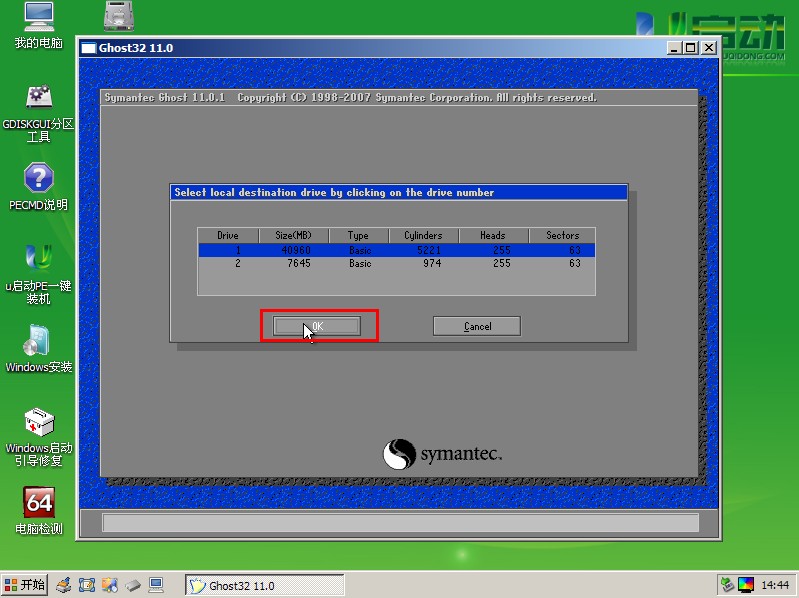Open the 开始 start menu
The width and height of the screenshot is (799, 598).
pos(24,585)
